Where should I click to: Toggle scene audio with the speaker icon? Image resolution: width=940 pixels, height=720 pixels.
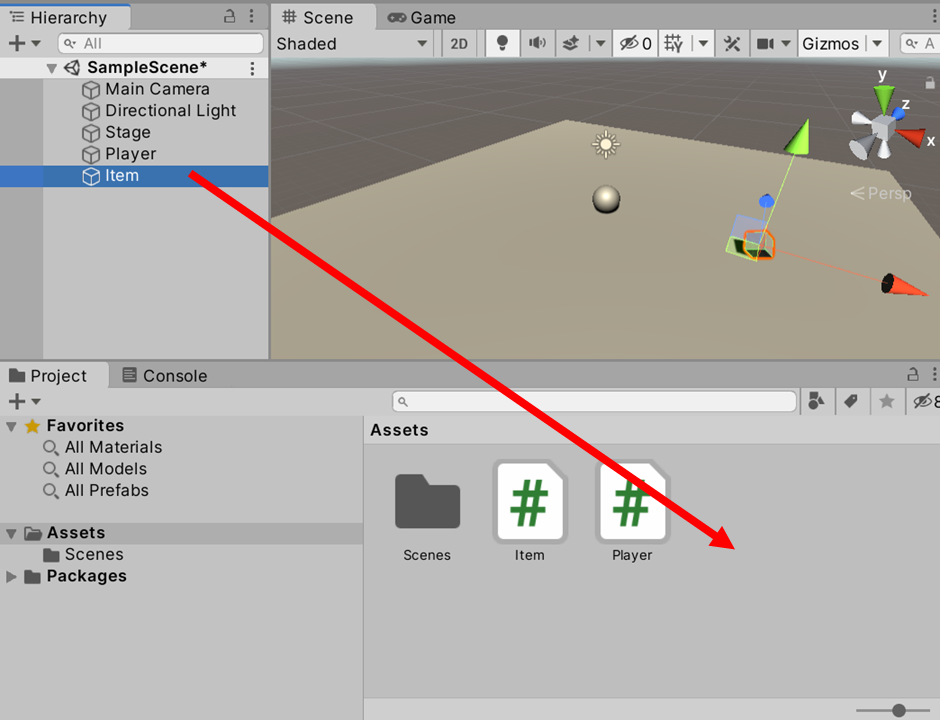537,43
